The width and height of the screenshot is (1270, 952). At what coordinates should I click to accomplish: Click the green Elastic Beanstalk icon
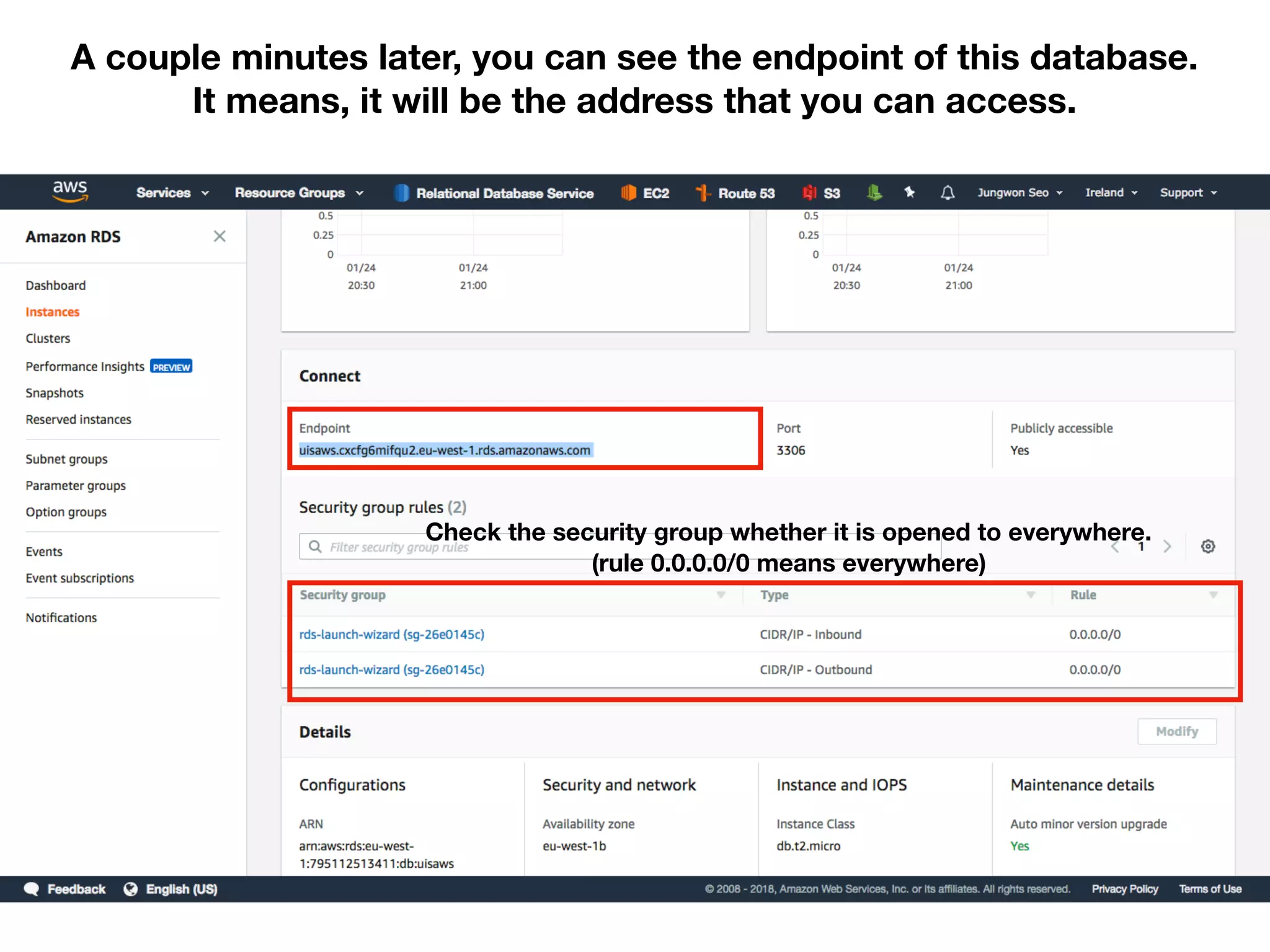[x=874, y=193]
